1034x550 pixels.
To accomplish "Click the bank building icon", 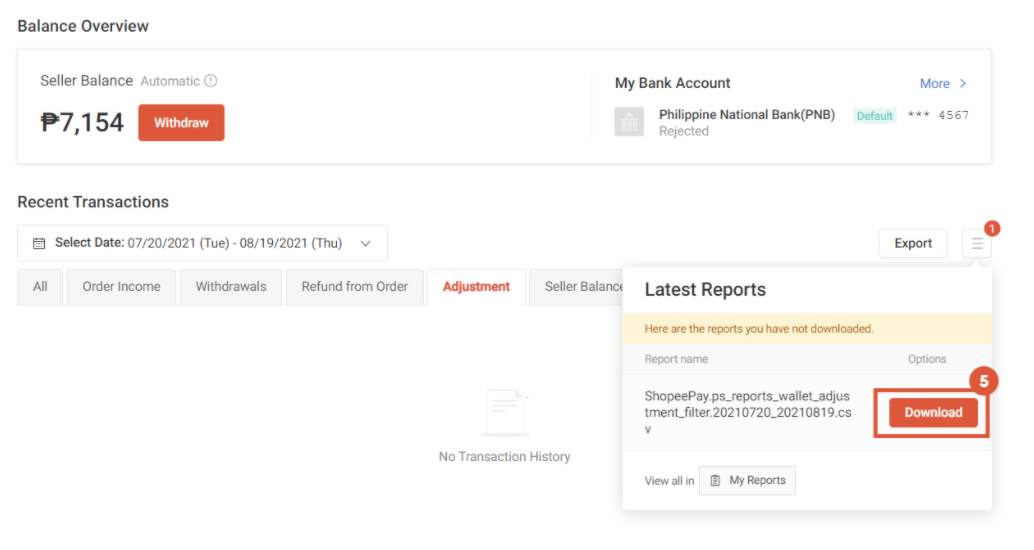I will (x=629, y=122).
